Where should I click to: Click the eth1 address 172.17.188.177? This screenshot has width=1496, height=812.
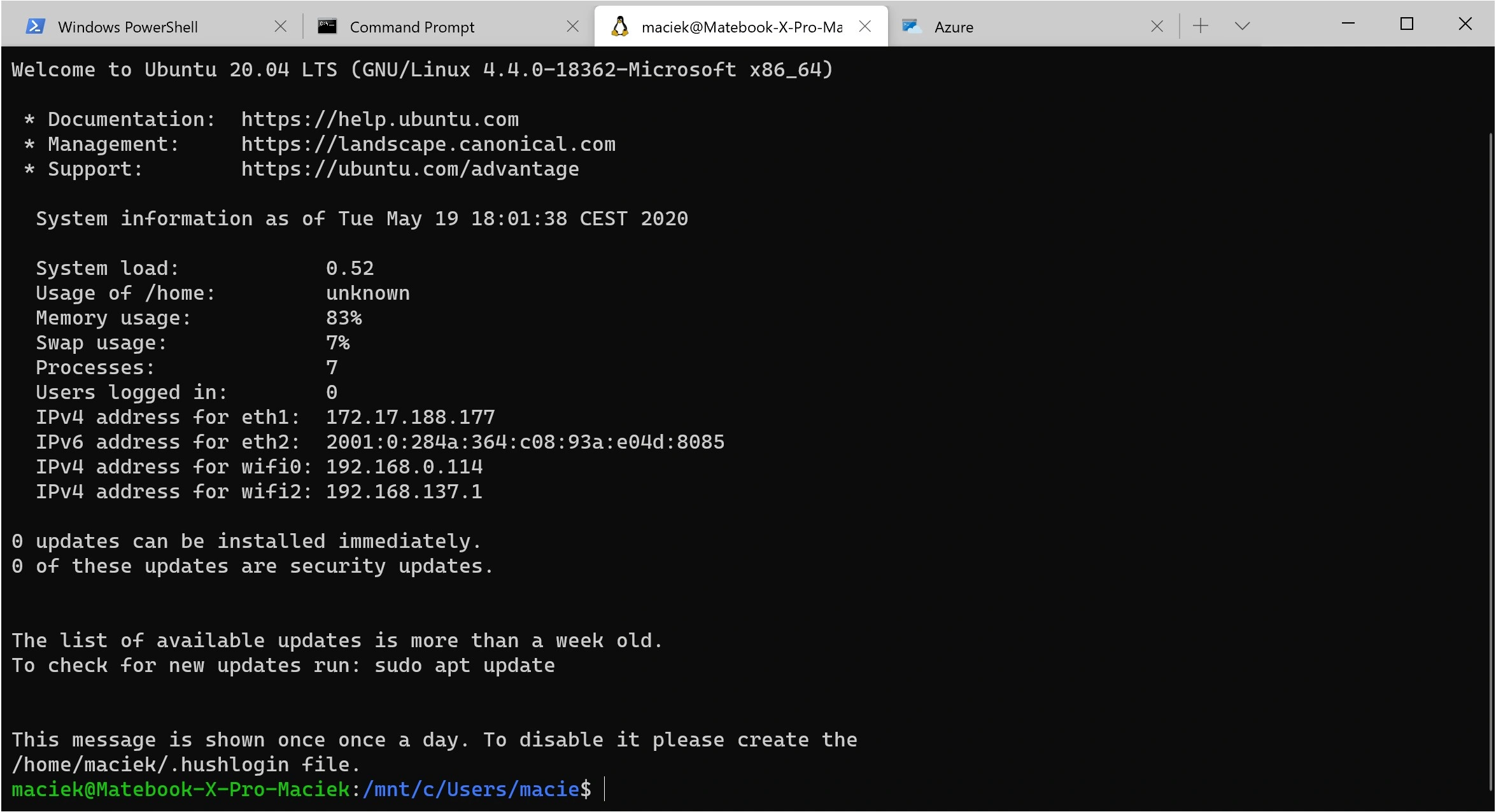[410, 417]
